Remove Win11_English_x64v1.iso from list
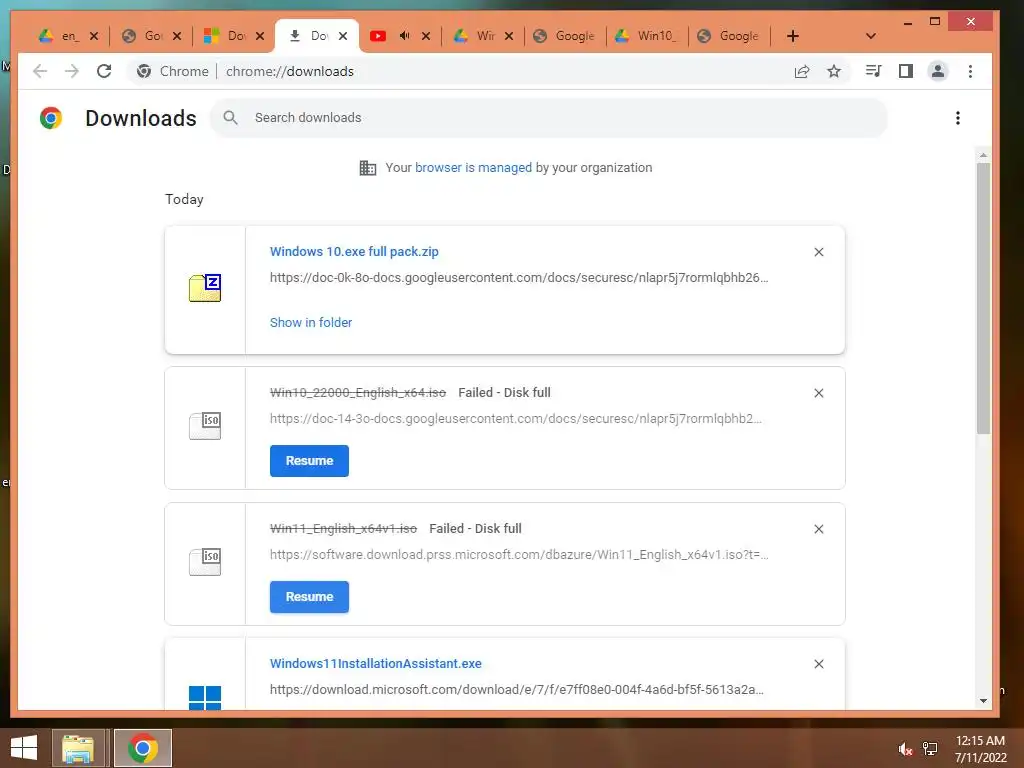The height and width of the screenshot is (768, 1024). (x=819, y=529)
